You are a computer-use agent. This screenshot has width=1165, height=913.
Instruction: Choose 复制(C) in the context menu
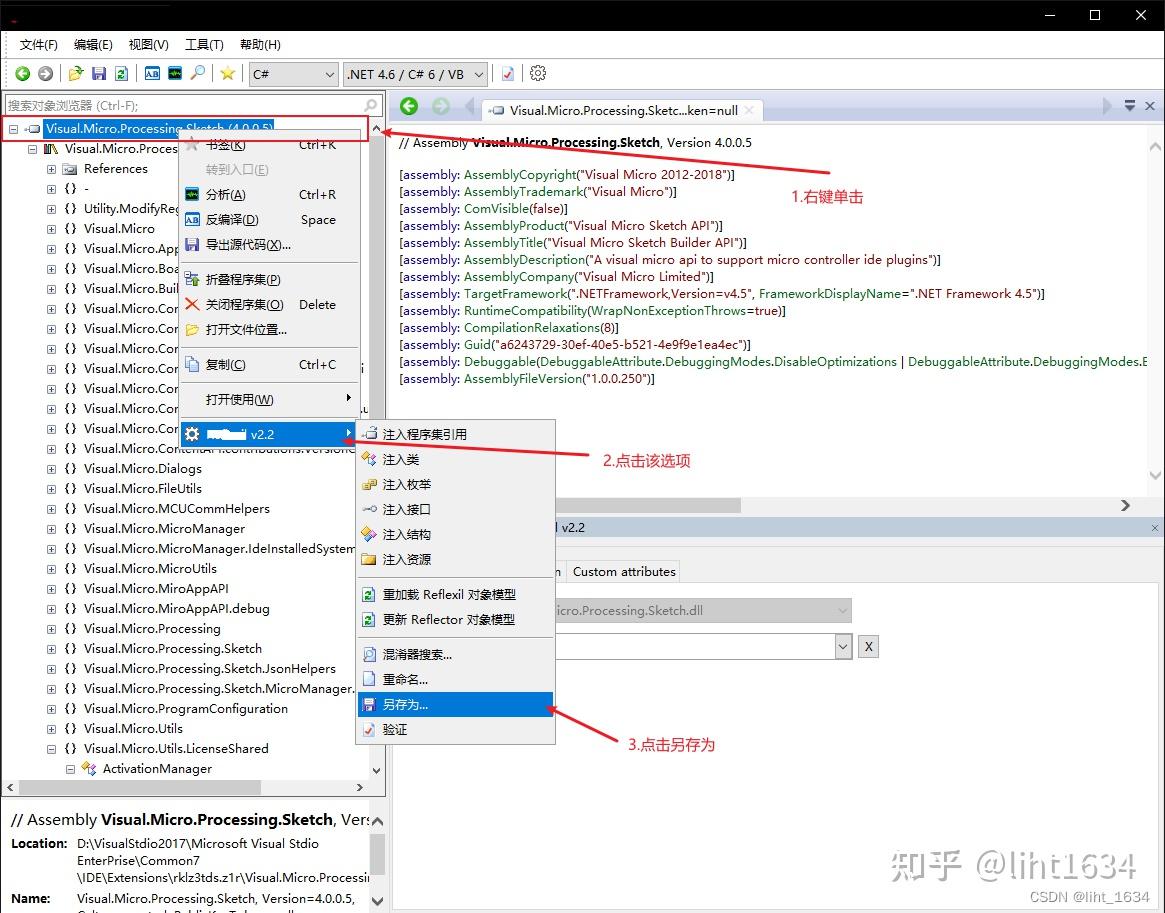pyautogui.click(x=269, y=365)
